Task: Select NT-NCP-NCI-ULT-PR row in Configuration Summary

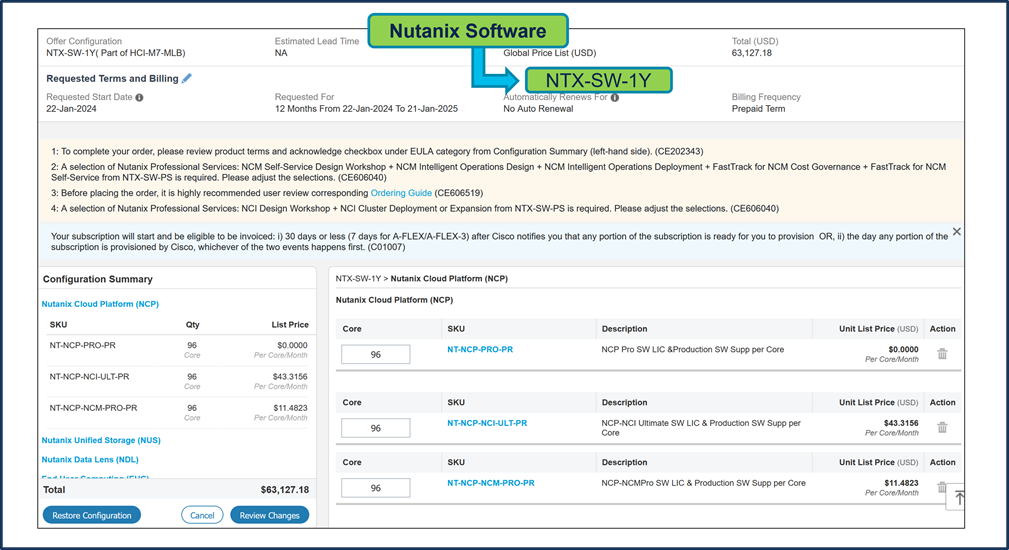Action: click(178, 381)
